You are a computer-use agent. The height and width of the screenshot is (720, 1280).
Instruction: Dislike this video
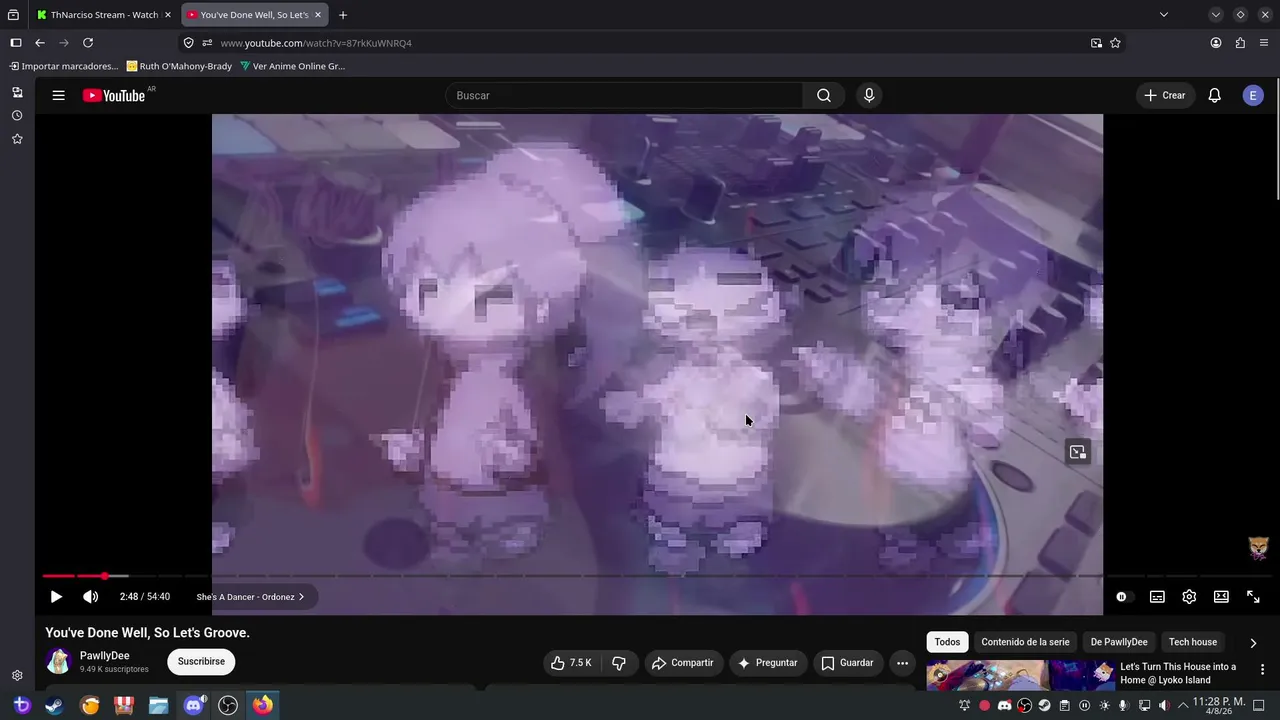(619, 663)
